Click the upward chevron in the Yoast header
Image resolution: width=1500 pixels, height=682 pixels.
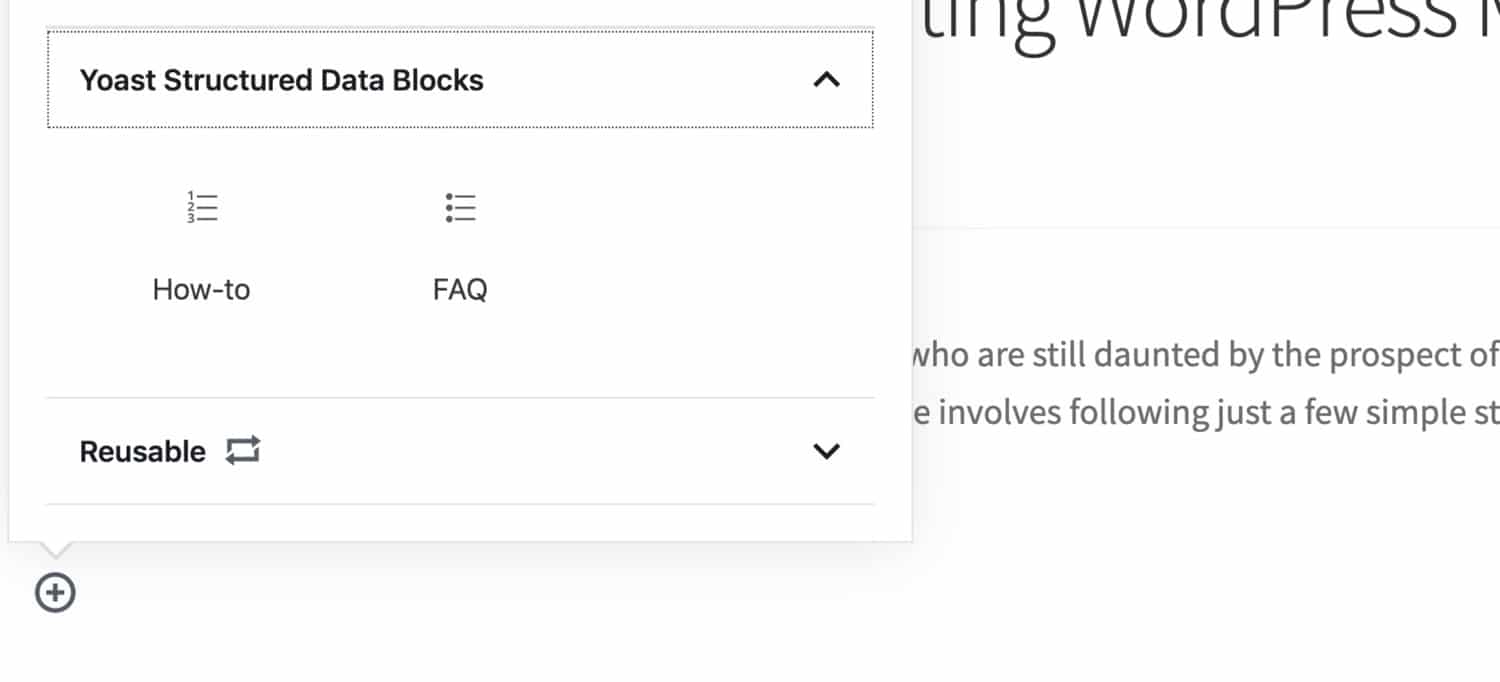pyautogui.click(x=826, y=80)
